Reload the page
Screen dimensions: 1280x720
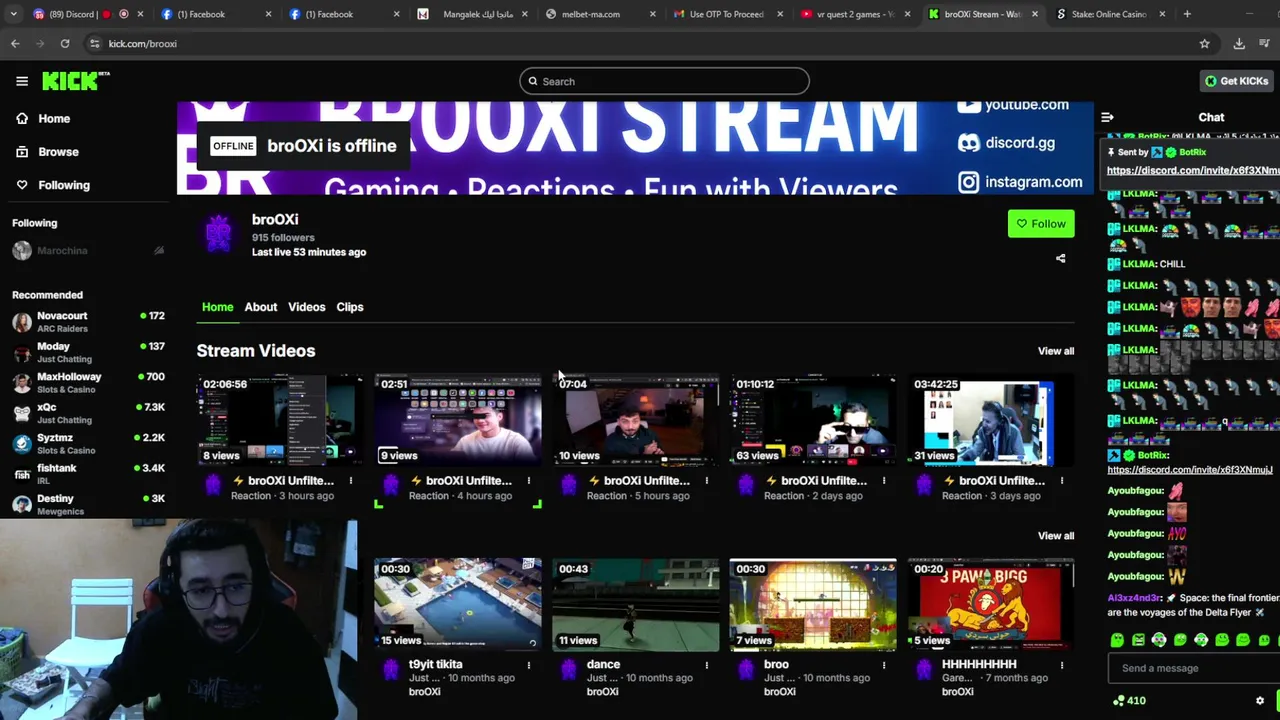pos(65,44)
